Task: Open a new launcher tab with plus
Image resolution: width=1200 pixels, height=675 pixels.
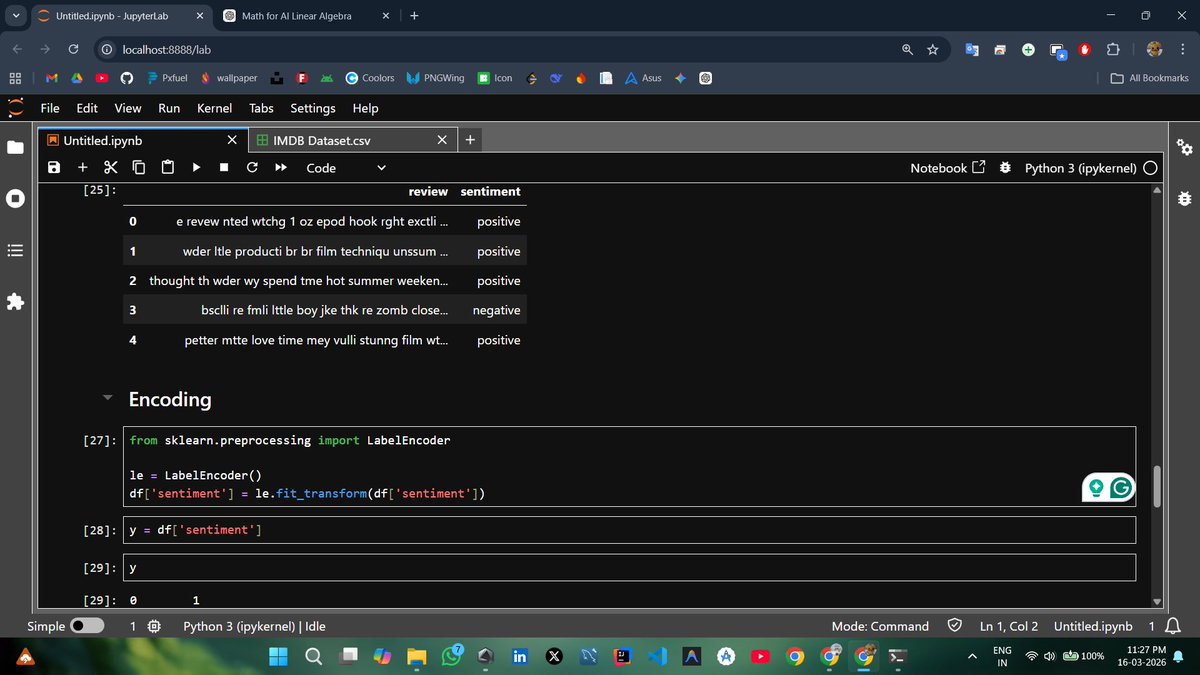Action: pyautogui.click(x=471, y=141)
